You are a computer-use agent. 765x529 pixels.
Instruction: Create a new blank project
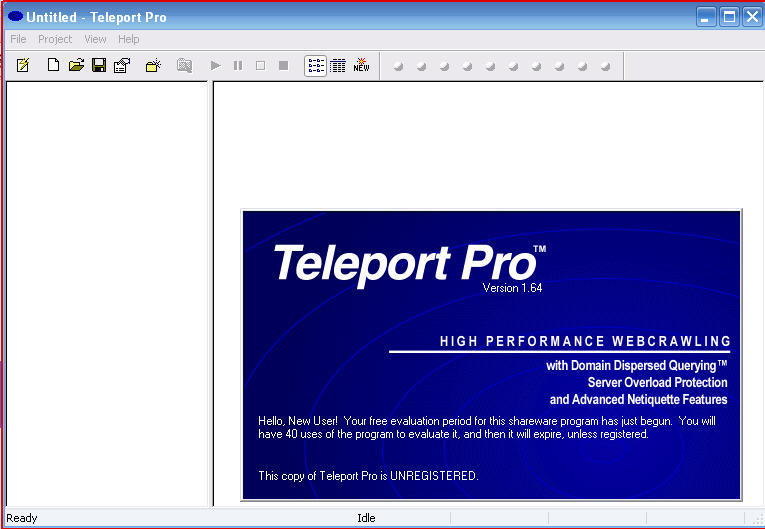(x=53, y=65)
